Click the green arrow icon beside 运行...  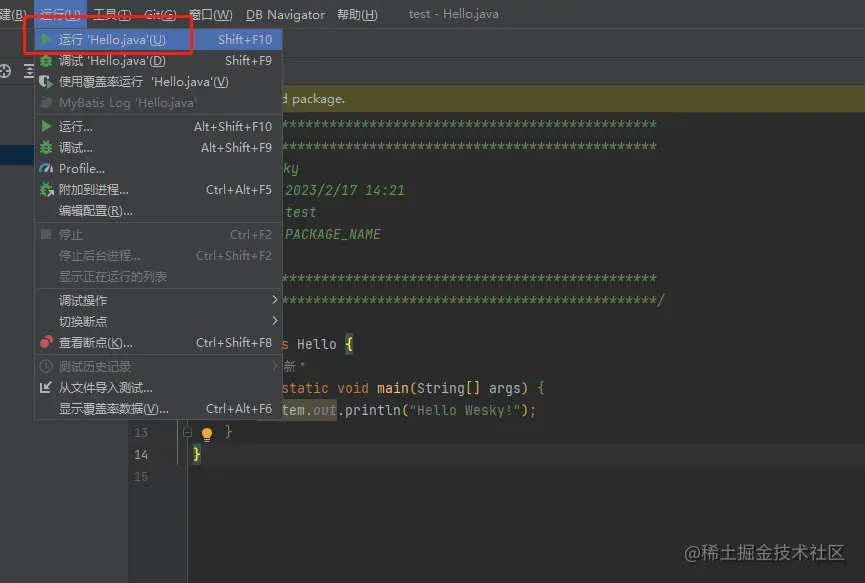(46, 126)
